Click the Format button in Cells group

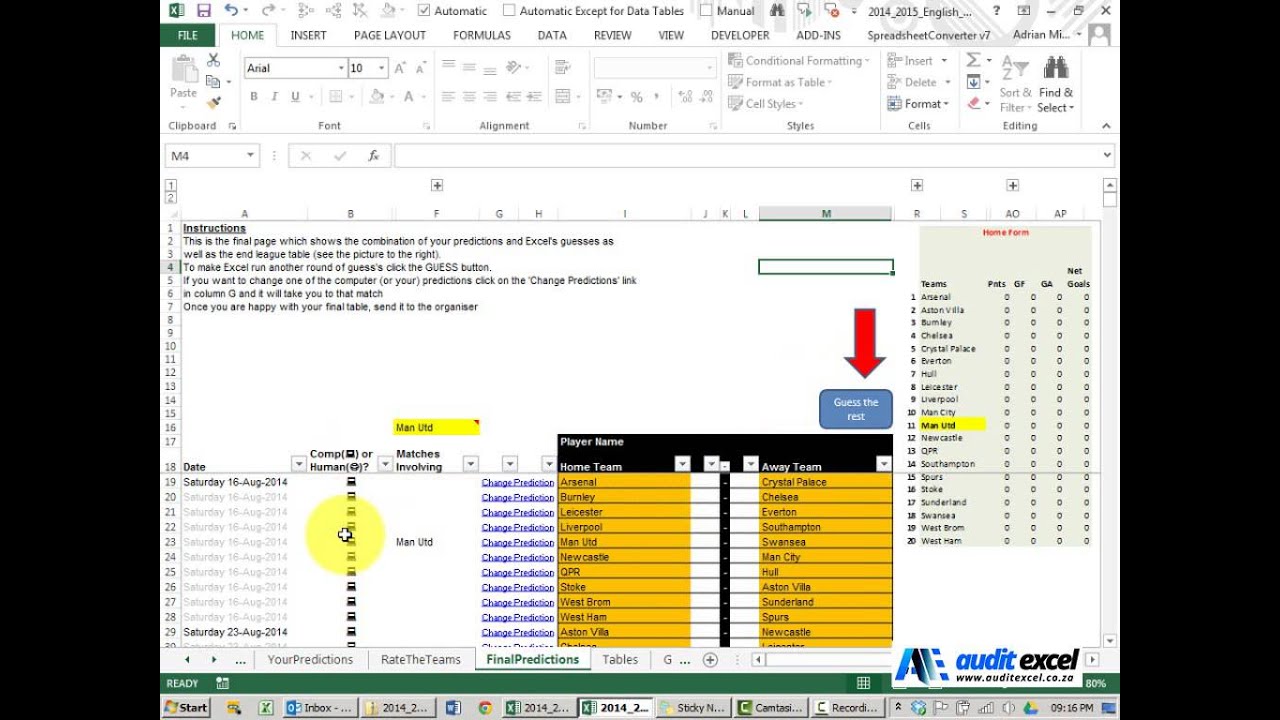(918, 104)
